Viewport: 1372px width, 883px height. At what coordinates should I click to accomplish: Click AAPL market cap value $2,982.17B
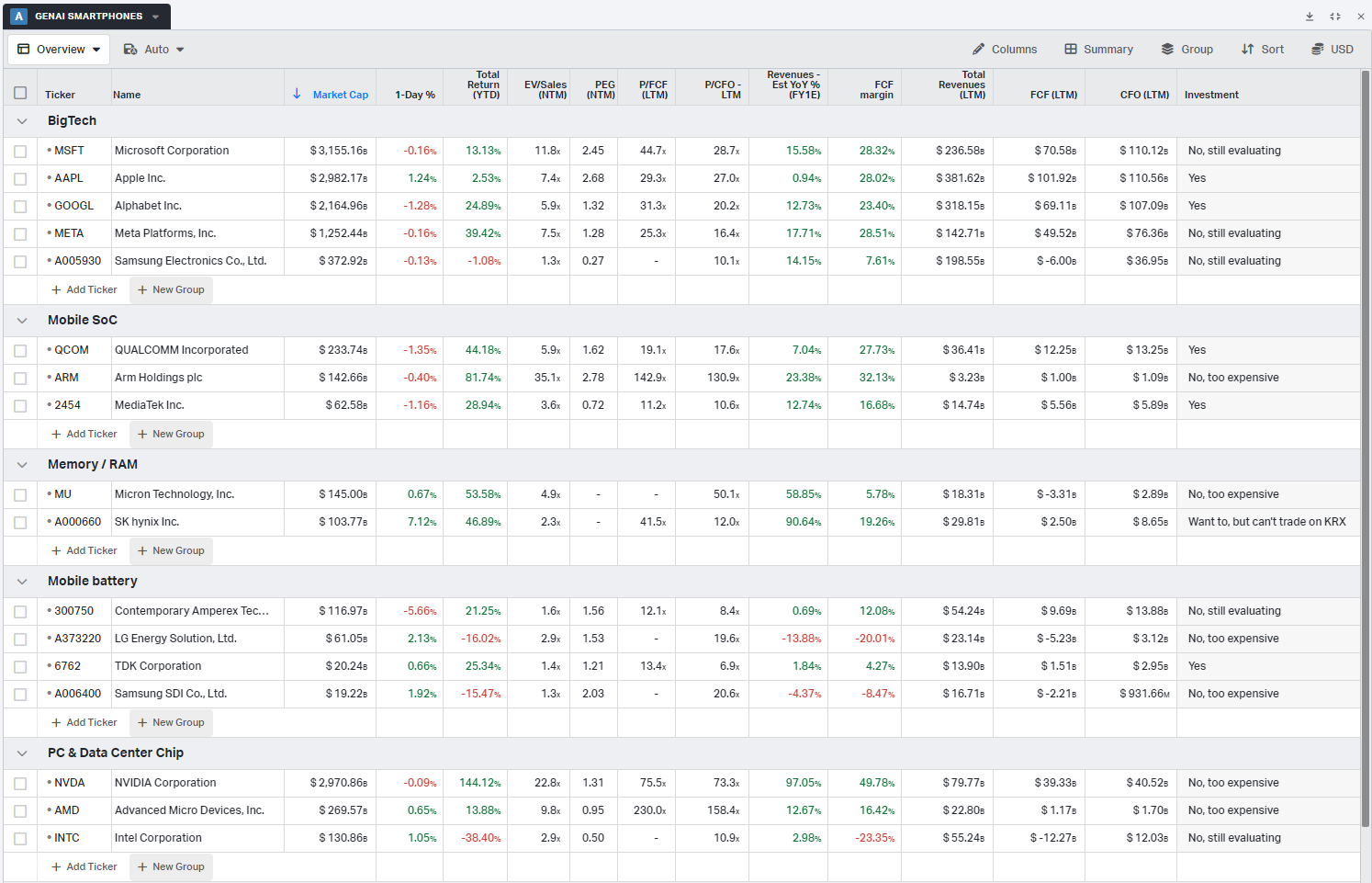click(338, 178)
